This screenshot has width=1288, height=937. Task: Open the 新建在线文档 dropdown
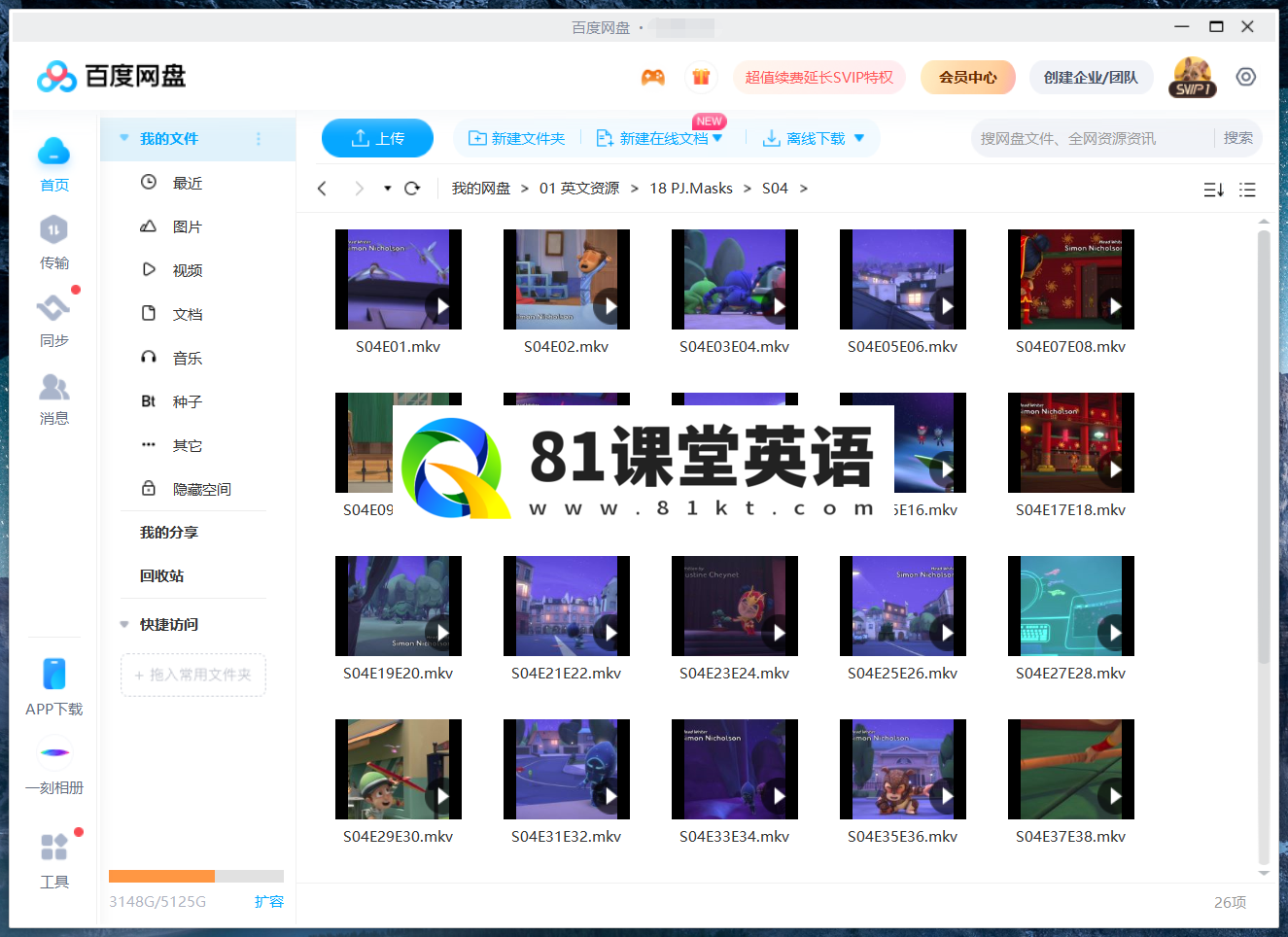click(717, 138)
